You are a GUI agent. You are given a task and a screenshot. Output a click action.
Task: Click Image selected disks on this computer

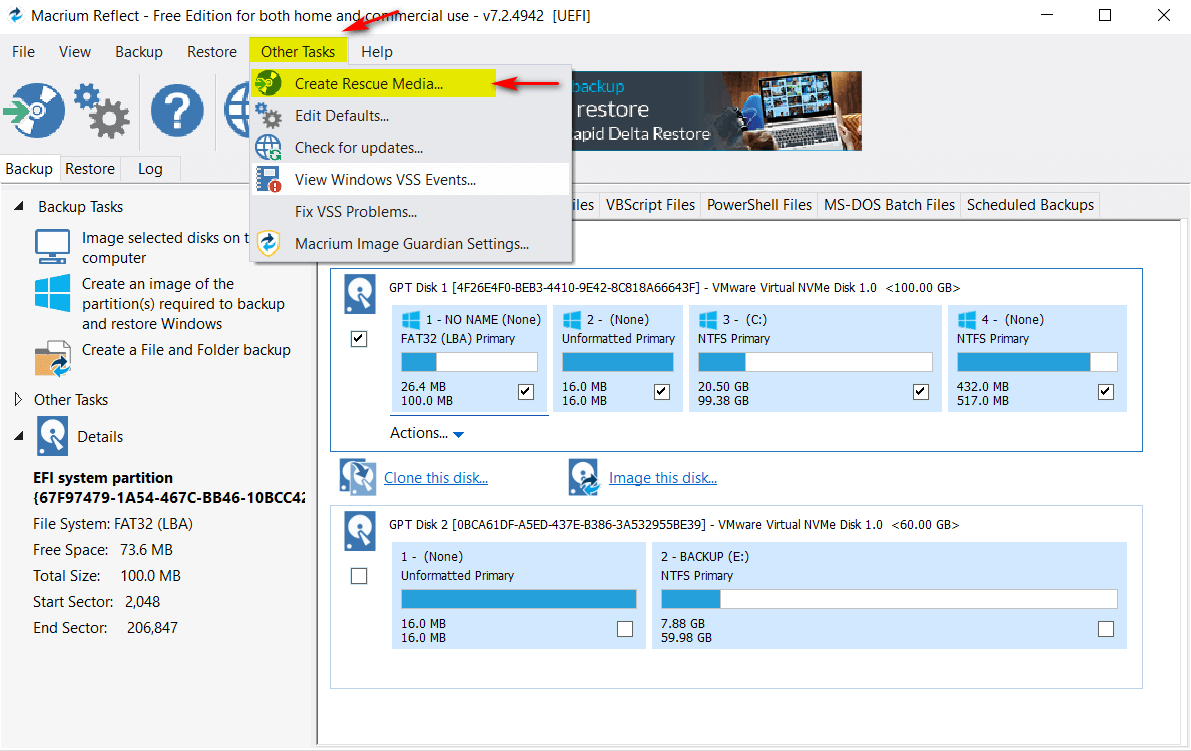tap(166, 248)
